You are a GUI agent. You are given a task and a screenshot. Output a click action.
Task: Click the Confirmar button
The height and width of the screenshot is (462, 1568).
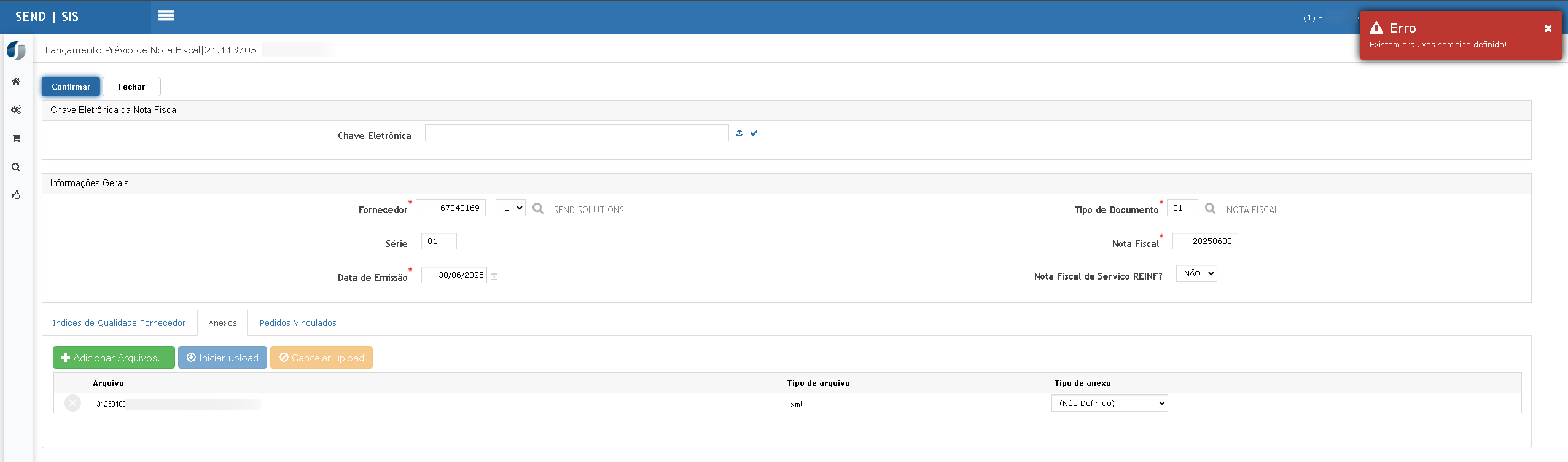click(71, 87)
